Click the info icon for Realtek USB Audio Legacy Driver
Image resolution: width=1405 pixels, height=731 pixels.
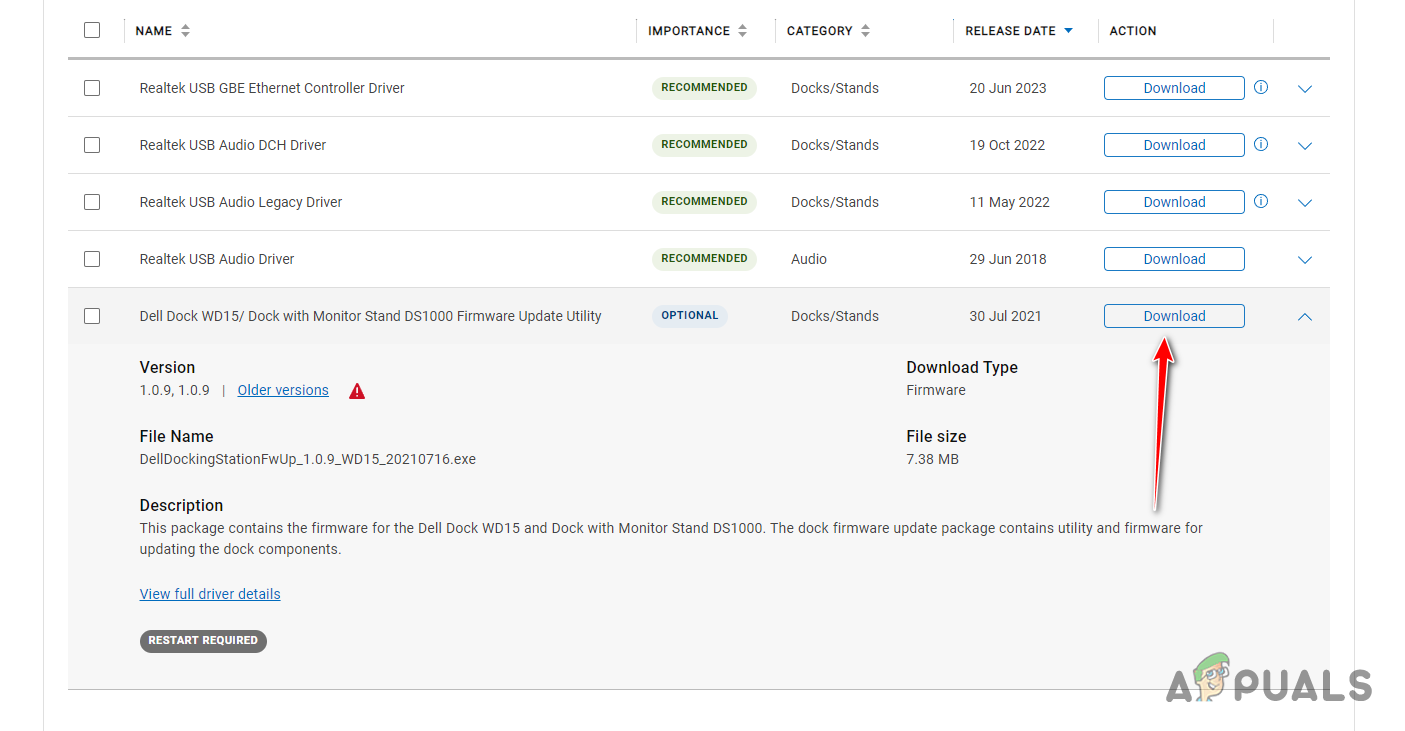click(x=1260, y=202)
